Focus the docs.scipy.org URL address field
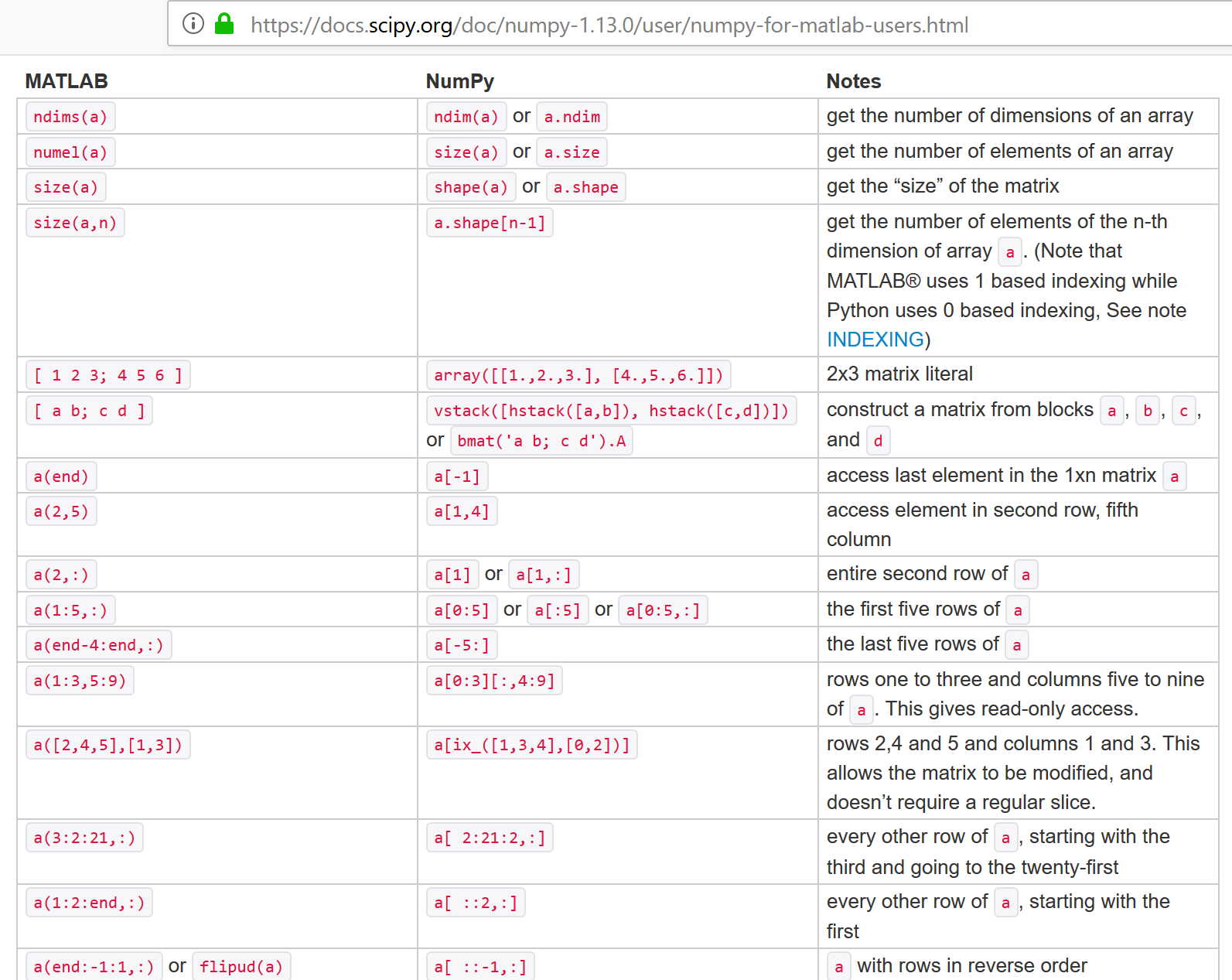 pyautogui.click(x=609, y=26)
